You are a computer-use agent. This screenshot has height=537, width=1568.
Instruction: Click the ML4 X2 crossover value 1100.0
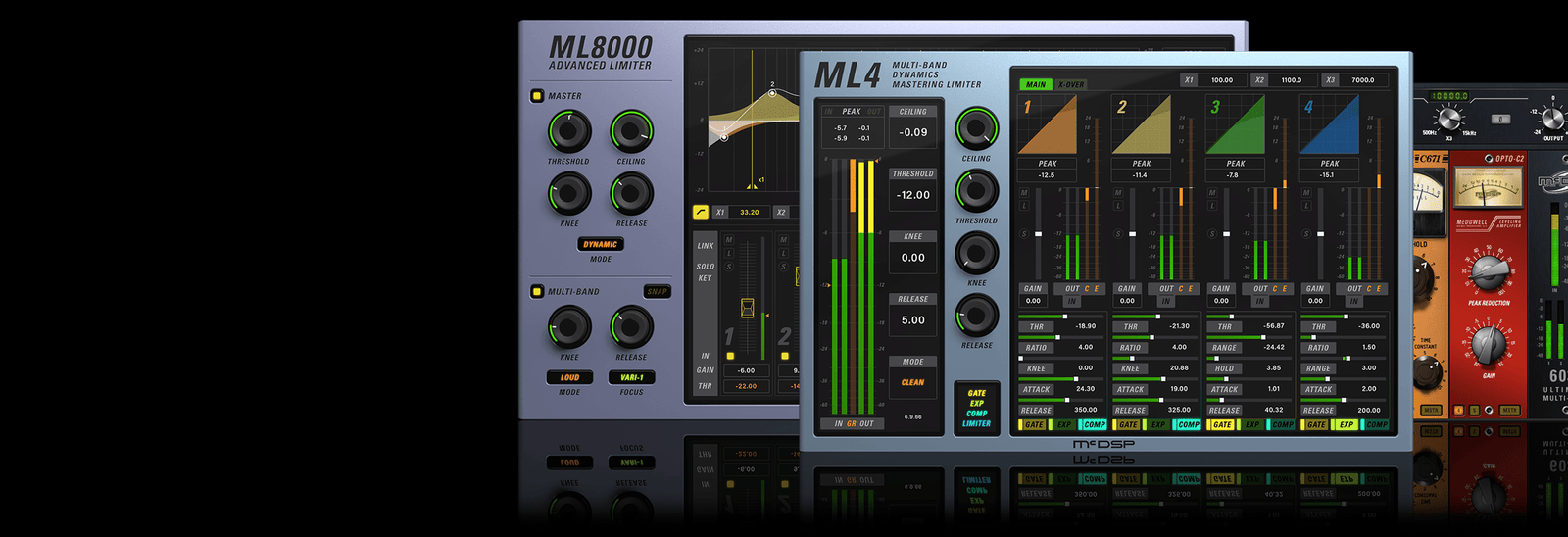pyautogui.click(x=1292, y=80)
